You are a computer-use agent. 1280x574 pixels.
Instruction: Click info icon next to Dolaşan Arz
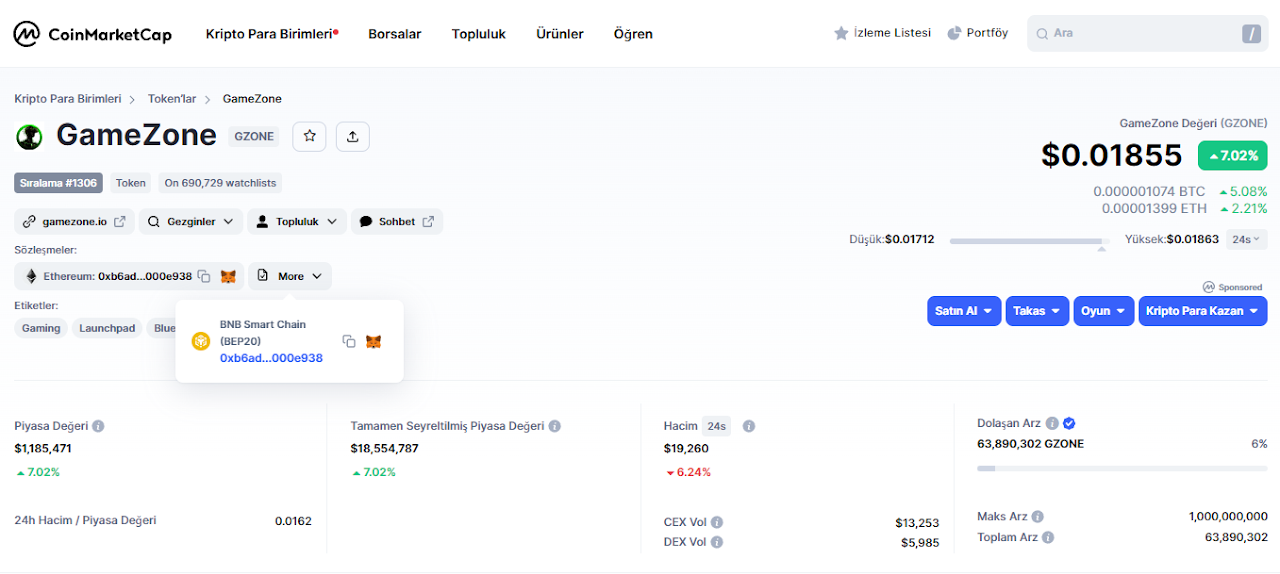point(1052,423)
